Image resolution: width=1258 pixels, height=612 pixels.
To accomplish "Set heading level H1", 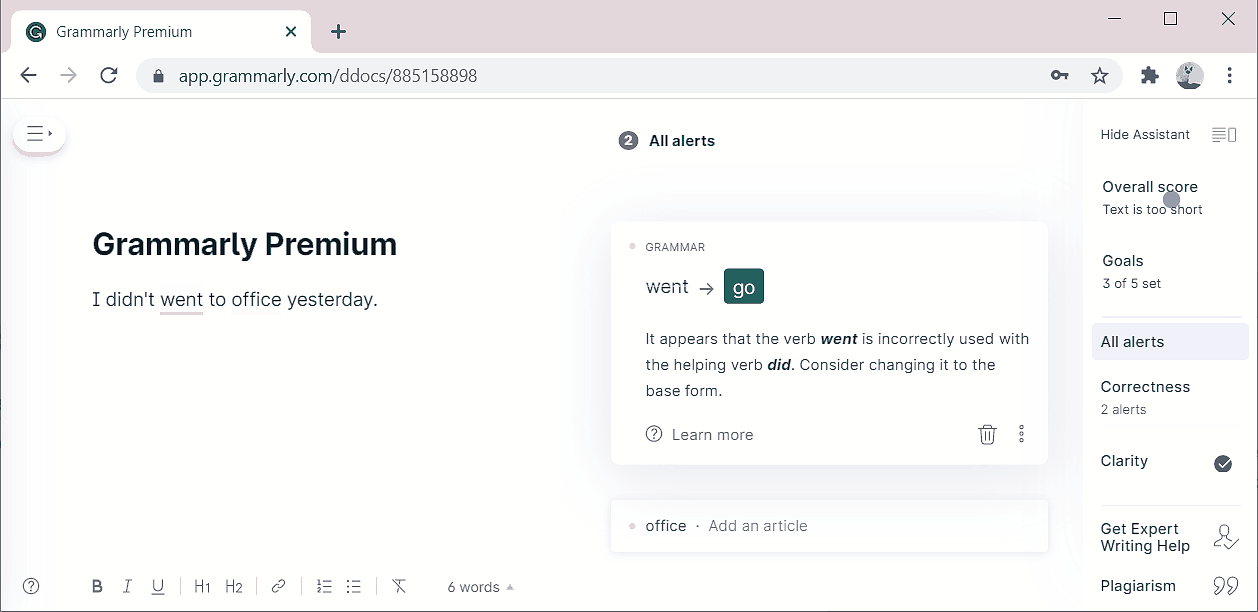I will [x=202, y=587].
